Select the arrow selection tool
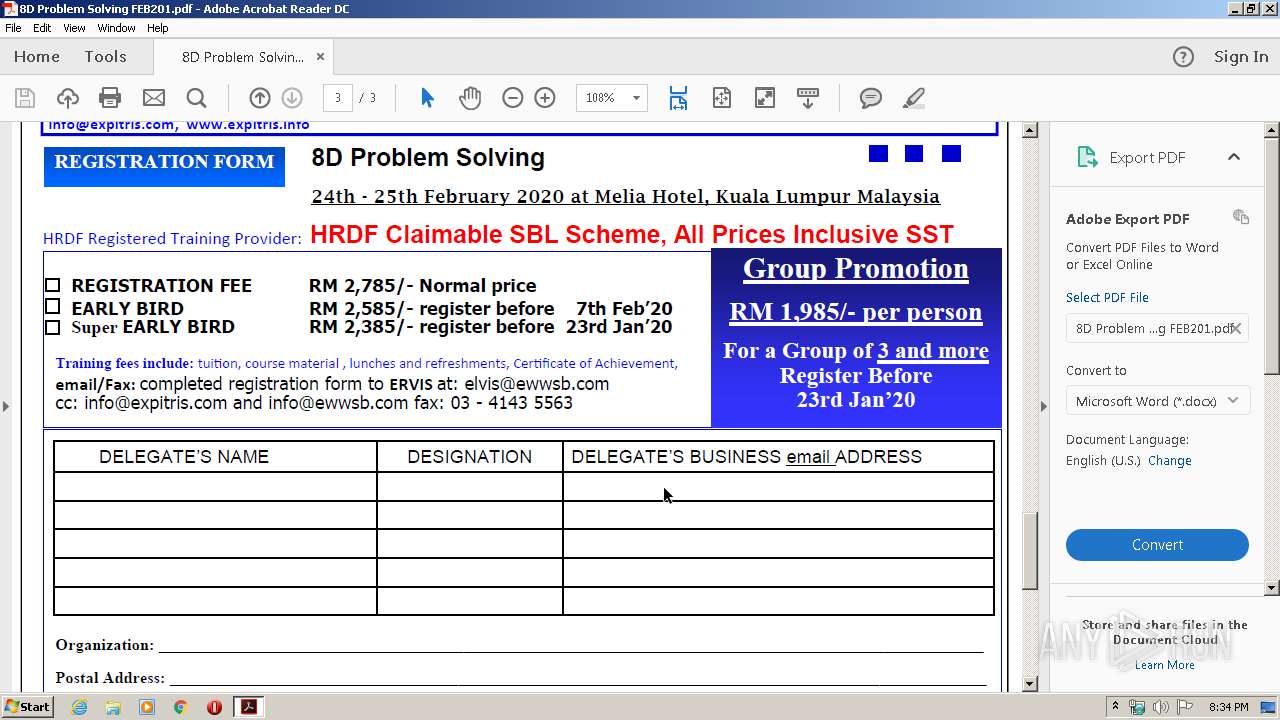1280x720 pixels. [427, 98]
